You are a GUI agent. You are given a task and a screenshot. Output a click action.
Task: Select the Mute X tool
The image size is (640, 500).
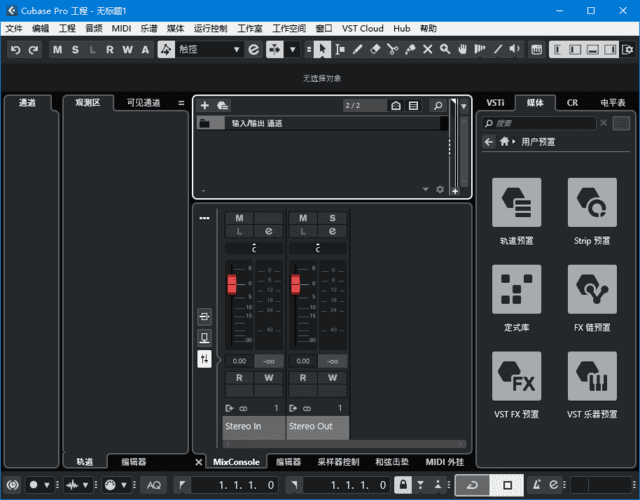(x=427, y=50)
